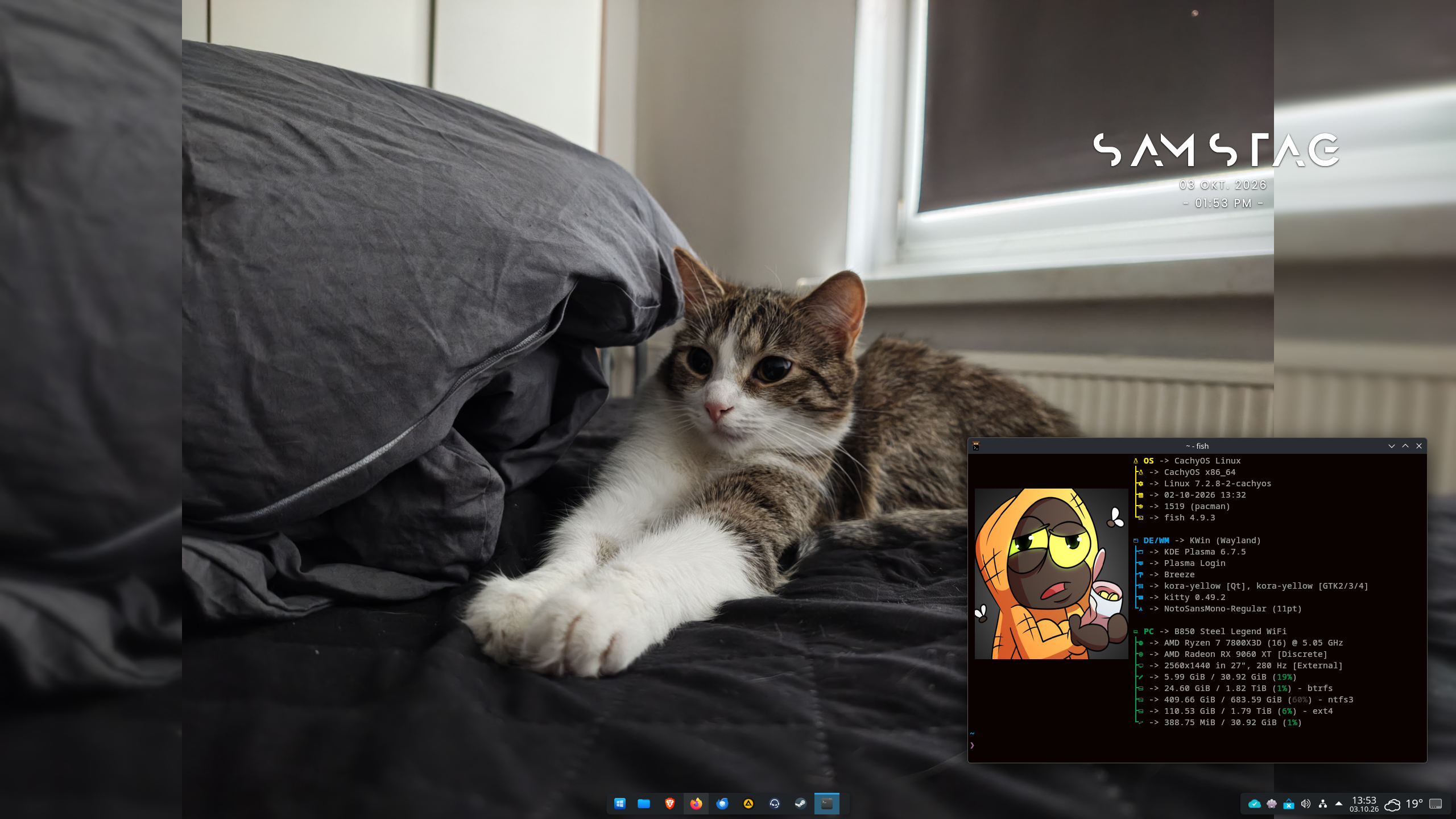Click the show desktop panel icon
The height and width of the screenshot is (819, 1456).
point(1436,804)
